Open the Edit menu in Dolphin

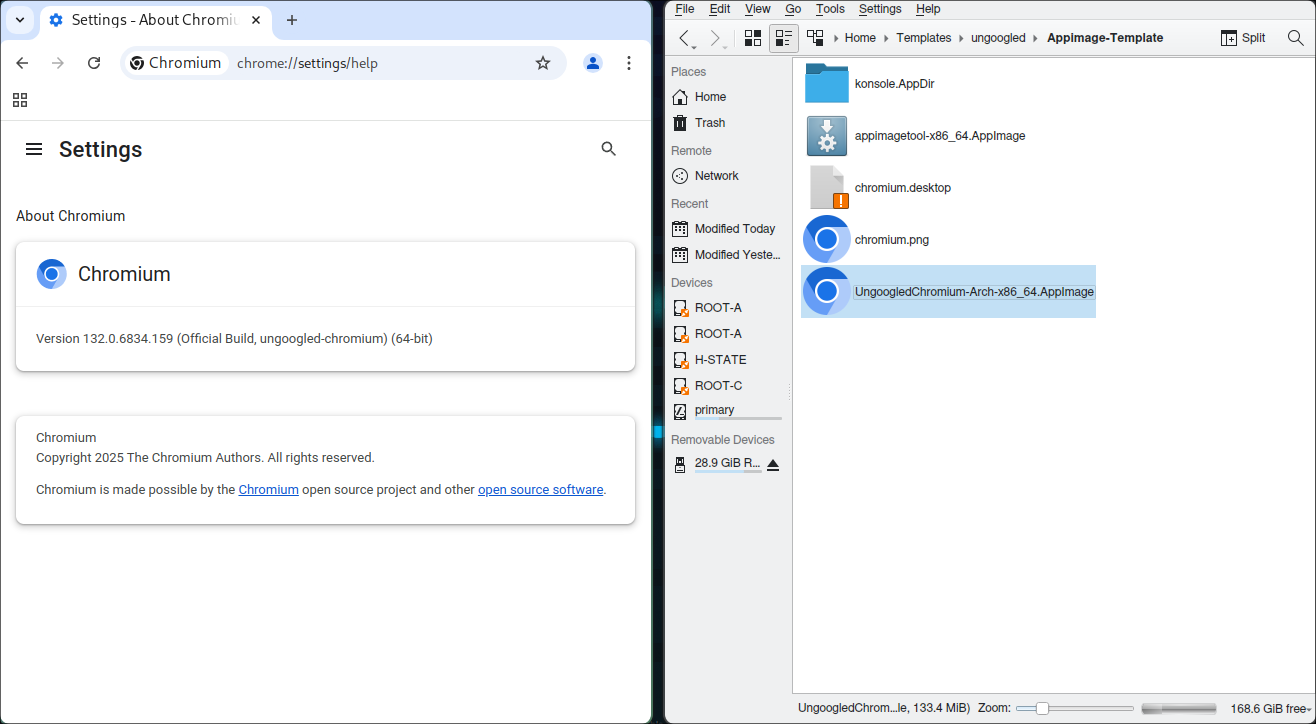[720, 9]
